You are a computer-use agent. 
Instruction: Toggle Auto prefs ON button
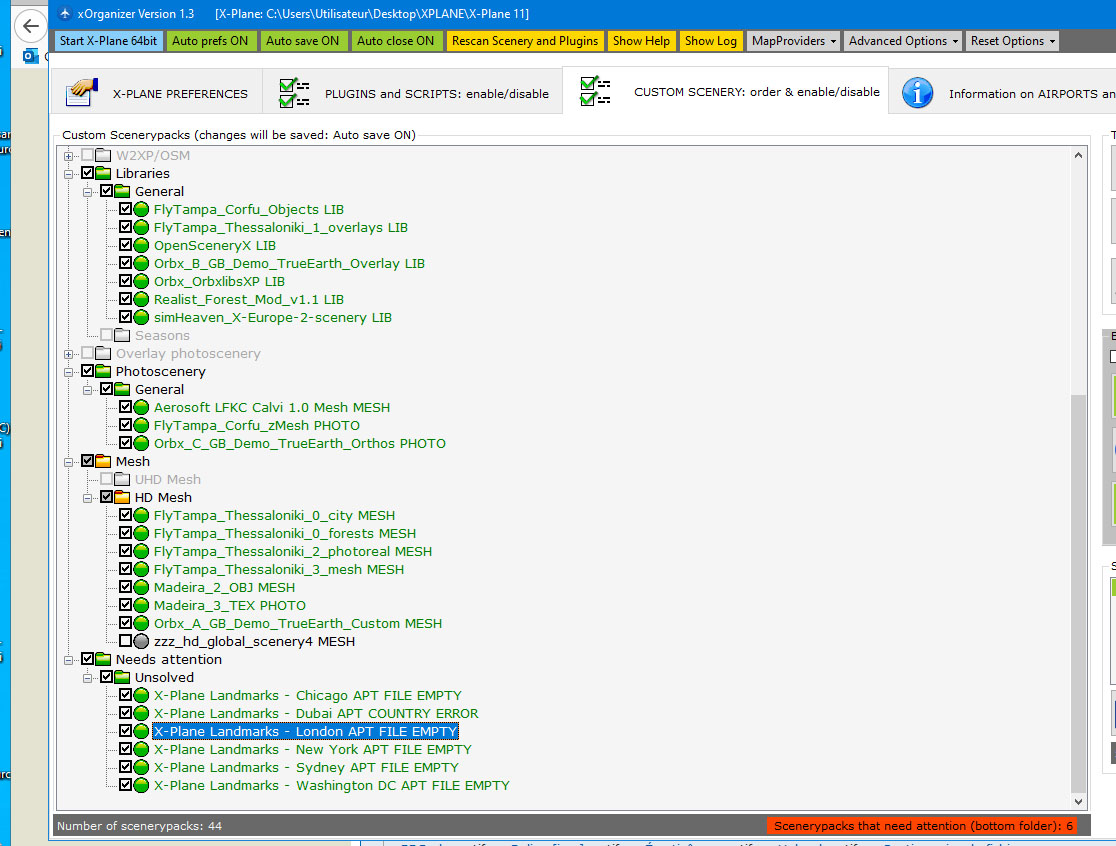click(210, 41)
